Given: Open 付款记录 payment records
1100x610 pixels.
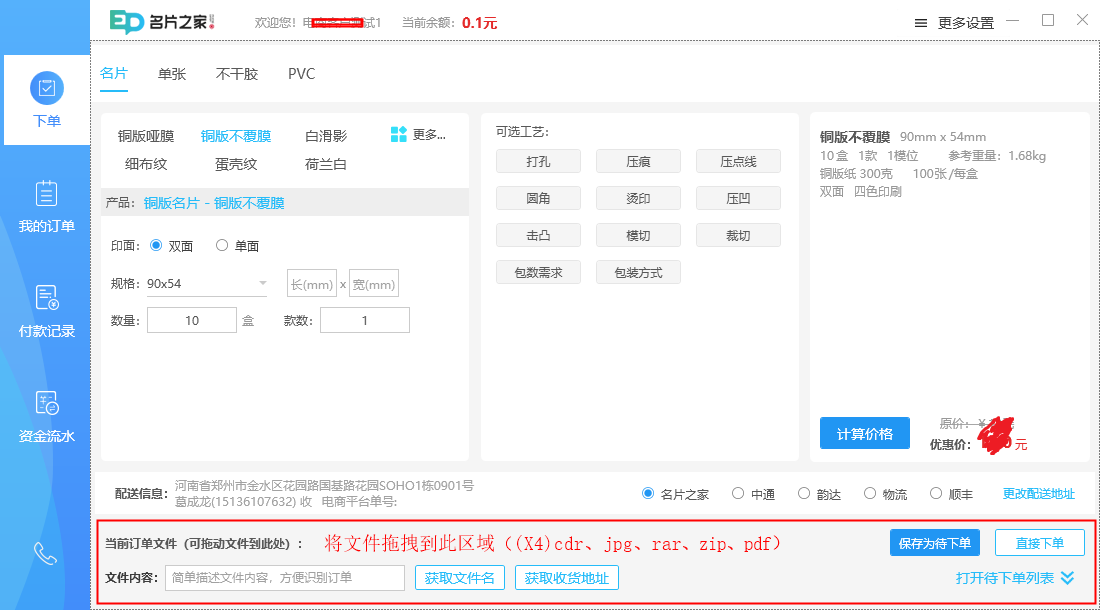Looking at the screenshot, I should point(47,311).
